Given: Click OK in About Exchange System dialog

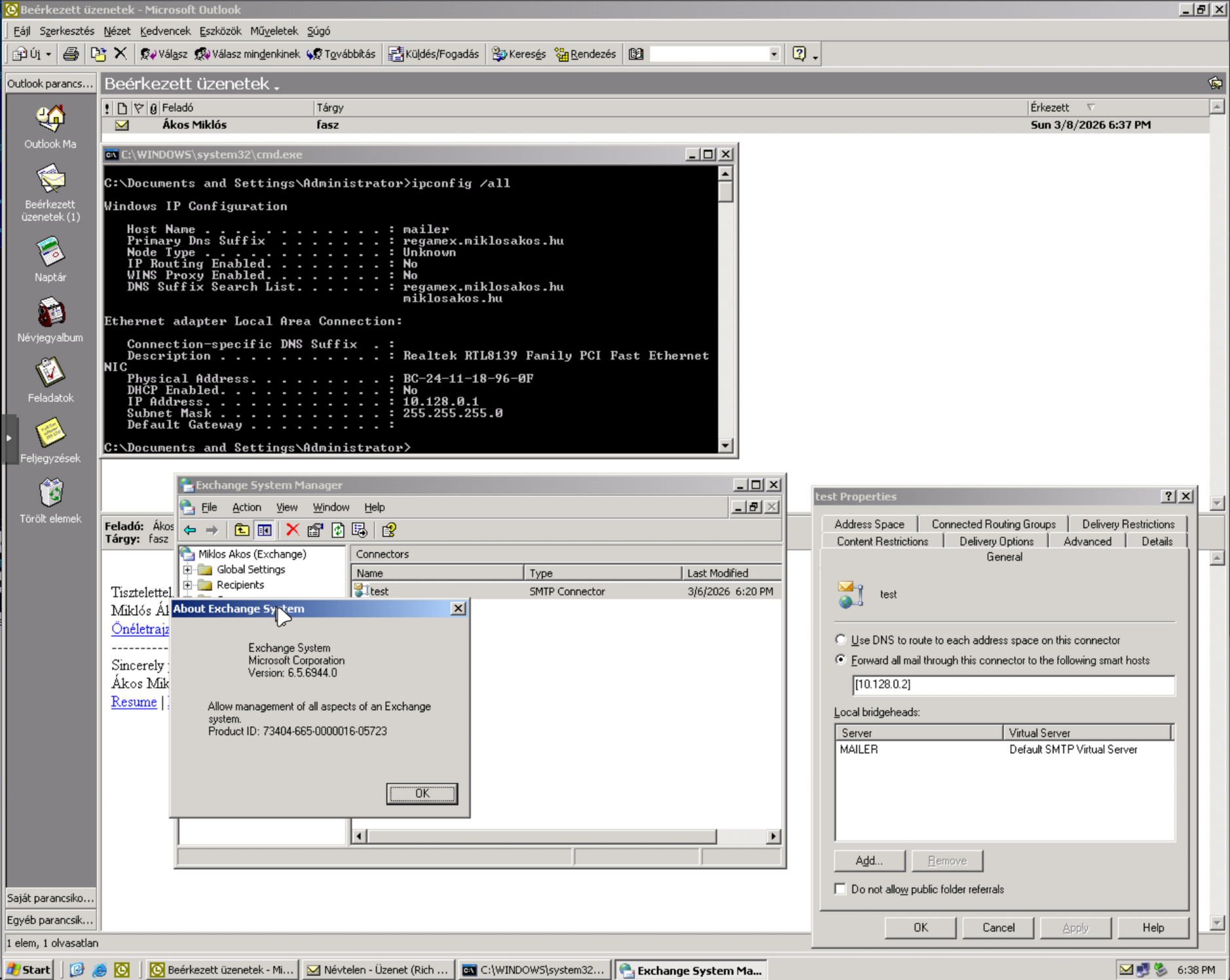Looking at the screenshot, I should point(422,793).
